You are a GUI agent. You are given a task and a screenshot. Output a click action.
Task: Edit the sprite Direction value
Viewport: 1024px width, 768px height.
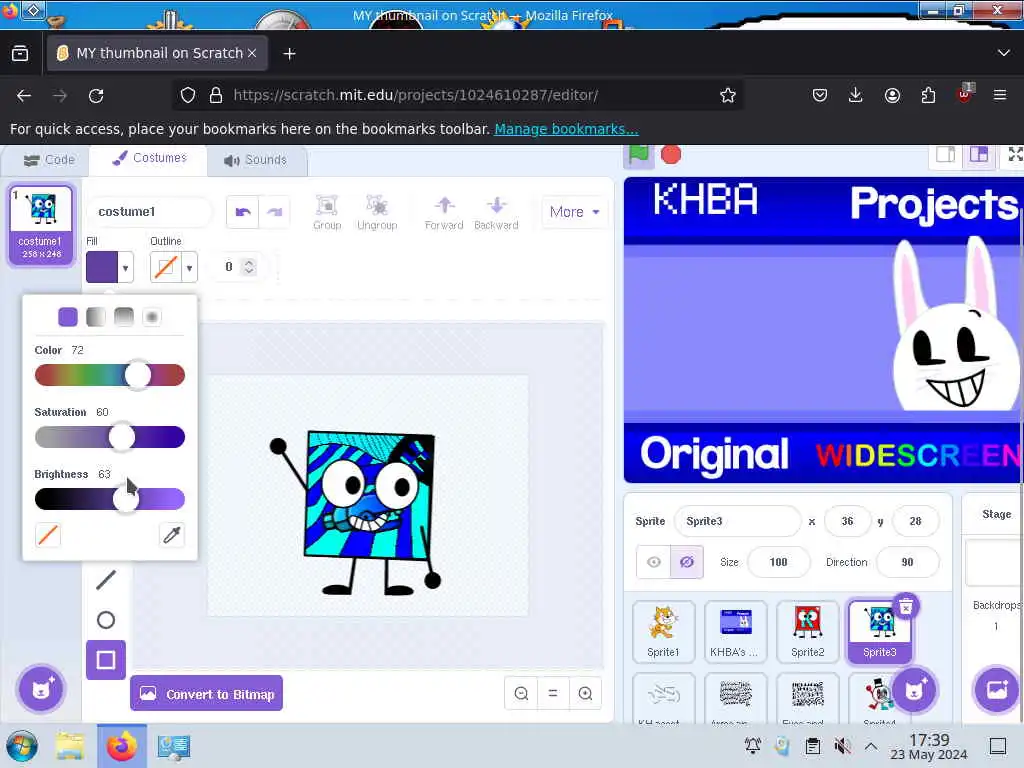pyautogui.click(x=908, y=562)
